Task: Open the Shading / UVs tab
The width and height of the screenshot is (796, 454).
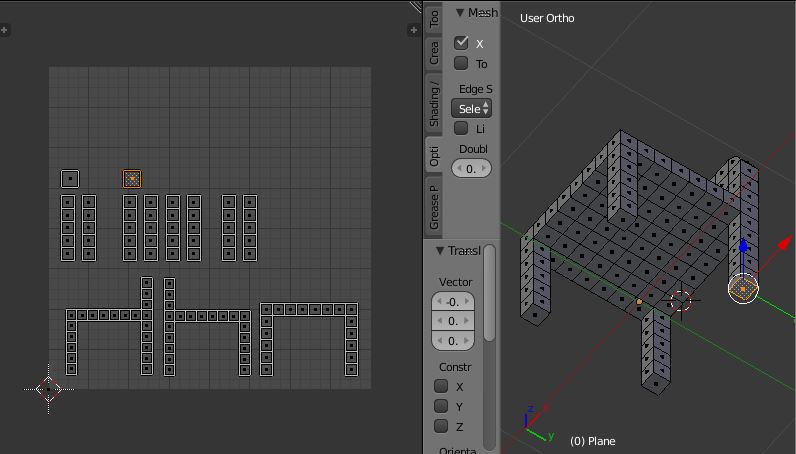Action: click(434, 104)
